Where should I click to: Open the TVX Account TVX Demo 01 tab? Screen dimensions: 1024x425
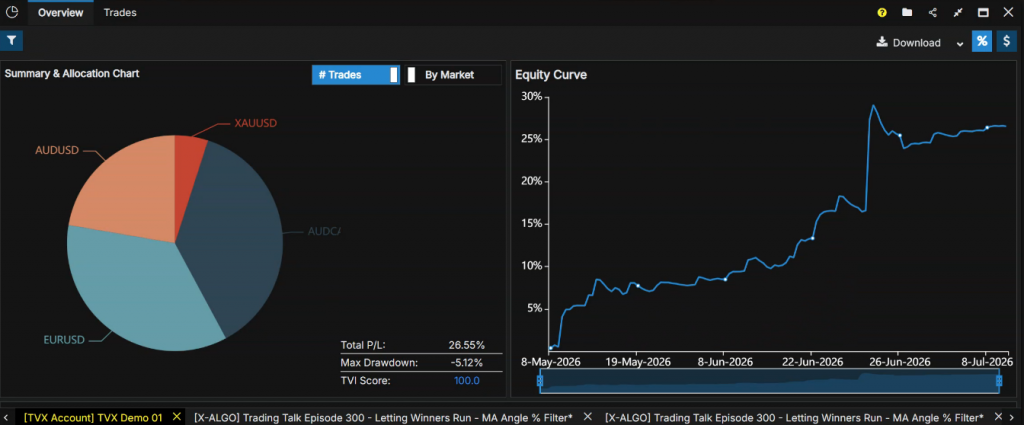[x=92, y=417]
